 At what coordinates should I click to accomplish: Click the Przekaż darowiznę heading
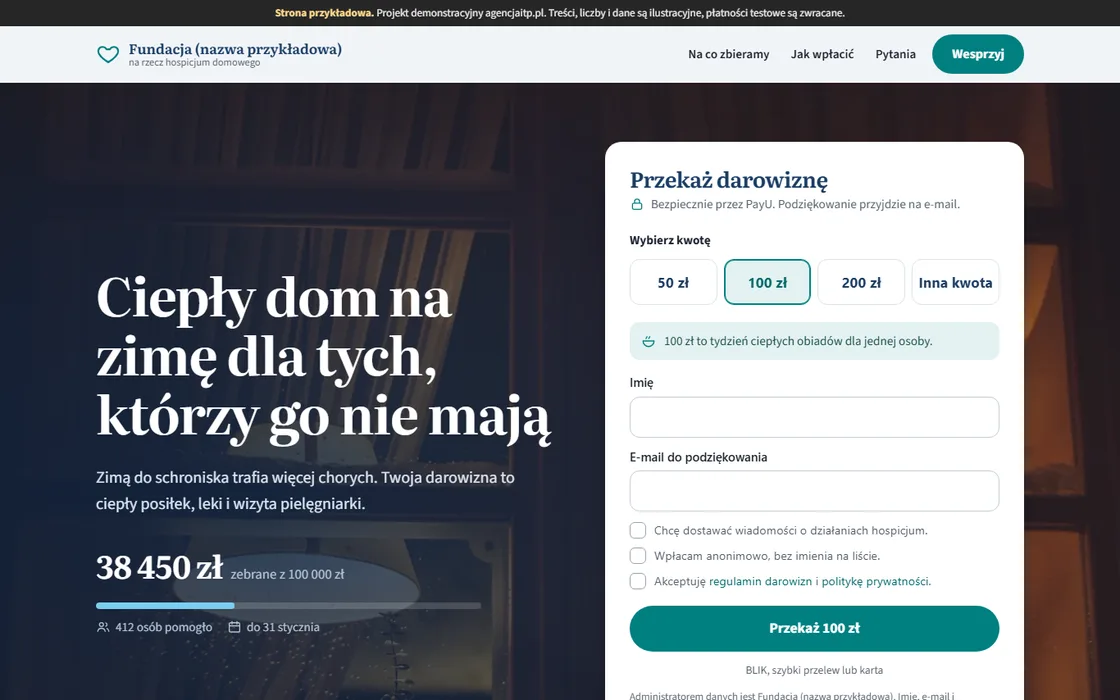[x=729, y=181]
